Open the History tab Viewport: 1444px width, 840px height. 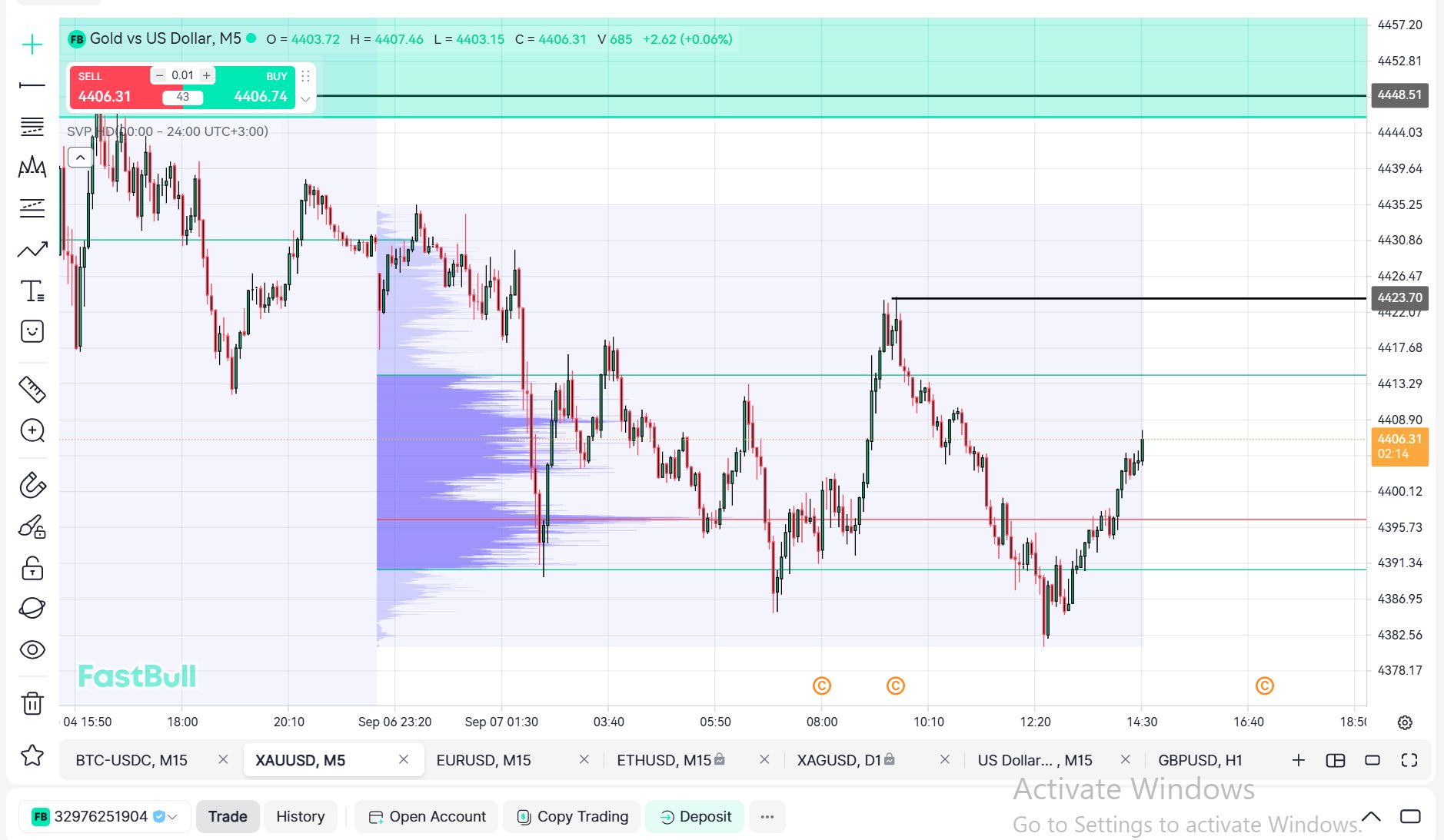(301, 816)
